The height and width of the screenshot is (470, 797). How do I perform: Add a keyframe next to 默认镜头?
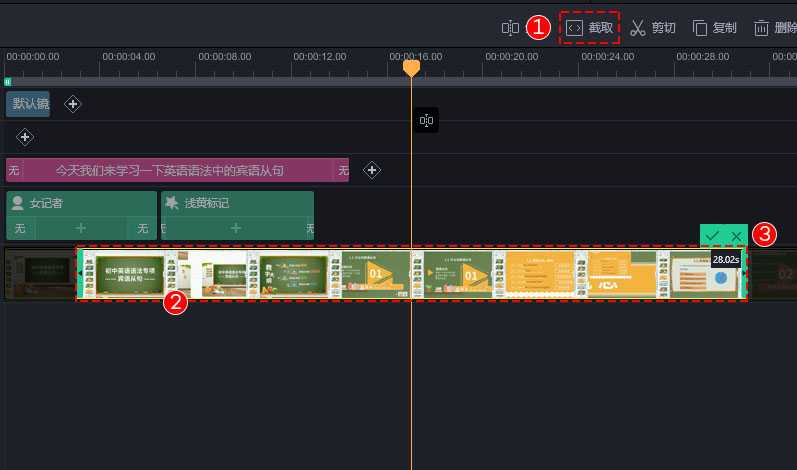[x=73, y=104]
